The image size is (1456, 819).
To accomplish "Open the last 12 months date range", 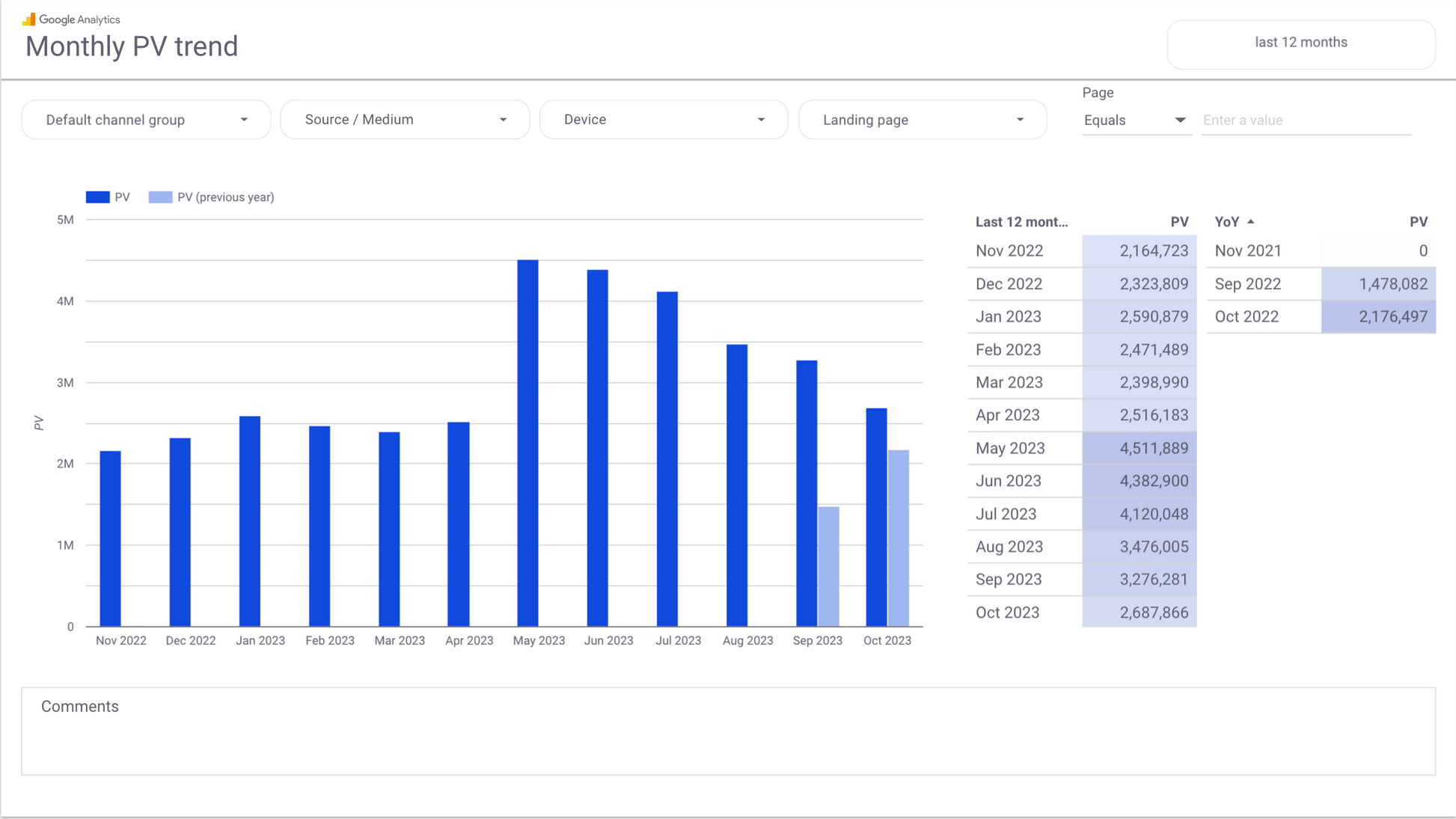I will pyautogui.click(x=1300, y=43).
